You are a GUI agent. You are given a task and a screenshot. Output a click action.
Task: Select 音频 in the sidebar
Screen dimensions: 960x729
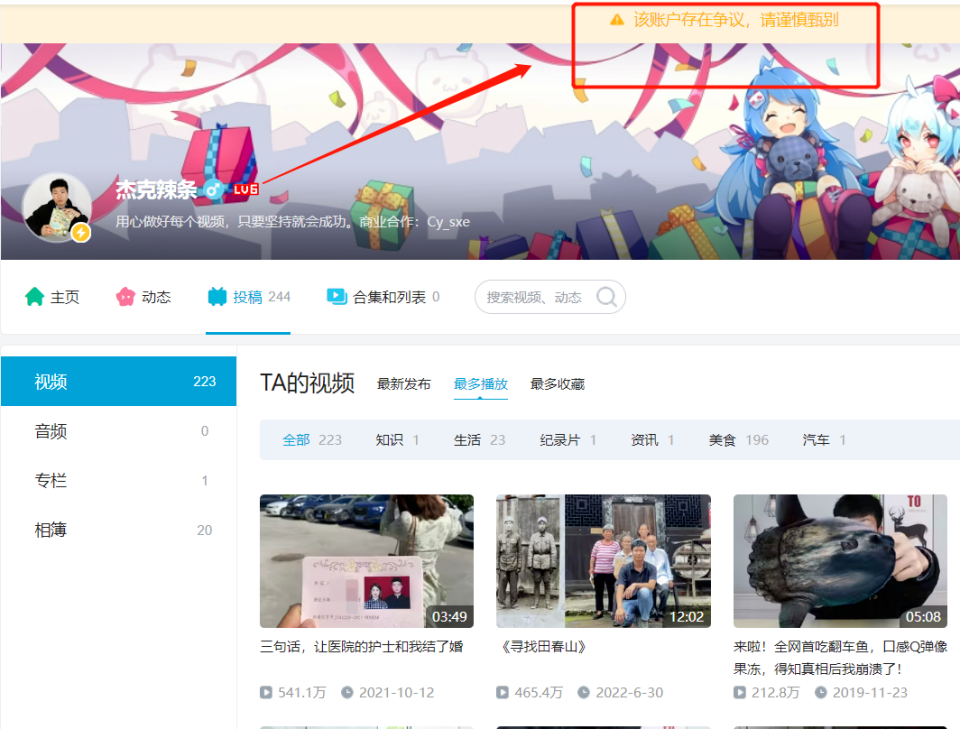pos(119,431)
